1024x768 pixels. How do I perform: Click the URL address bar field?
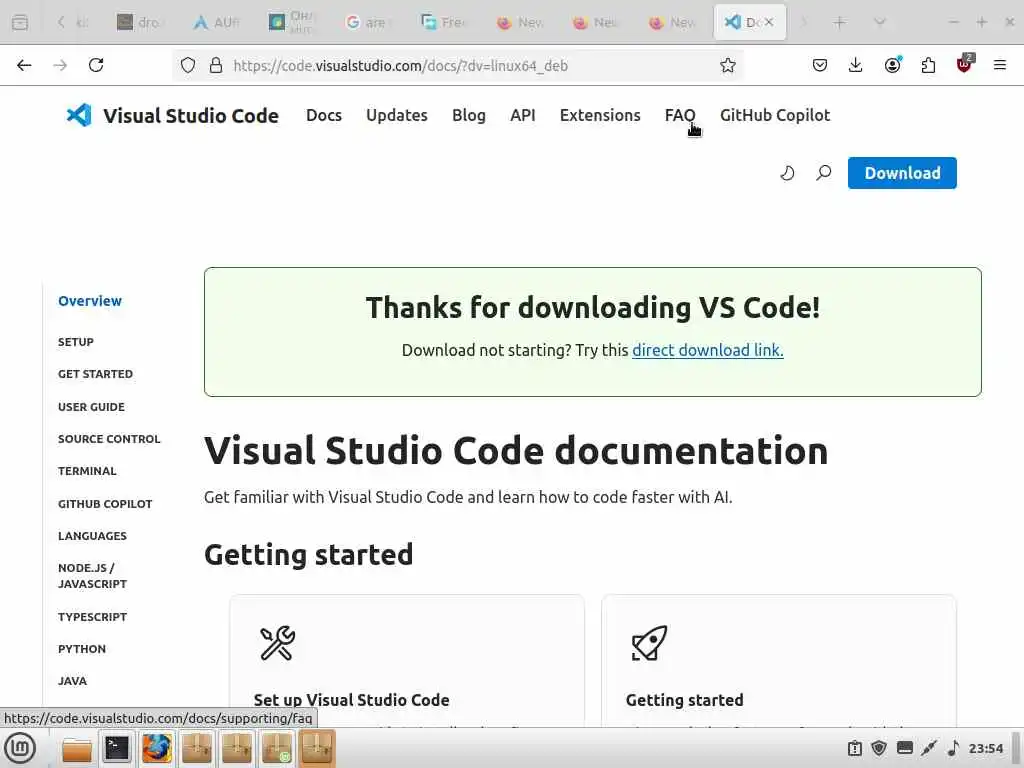coord(457,65)
